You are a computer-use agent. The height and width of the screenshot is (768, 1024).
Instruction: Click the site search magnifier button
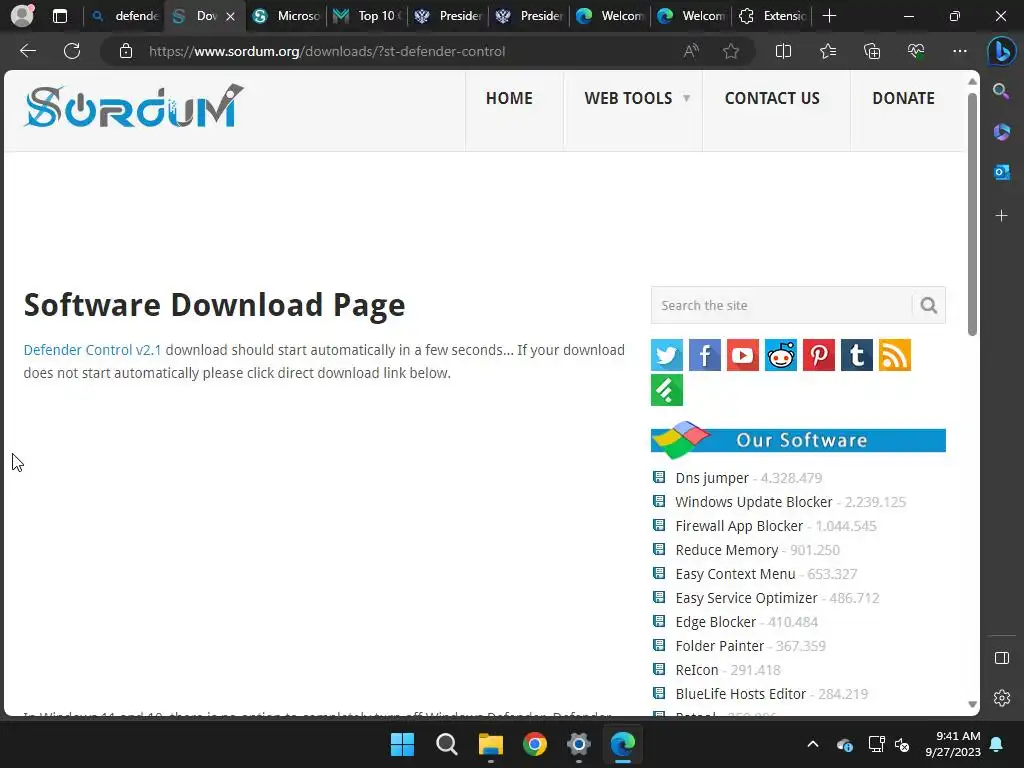point(929,305)
